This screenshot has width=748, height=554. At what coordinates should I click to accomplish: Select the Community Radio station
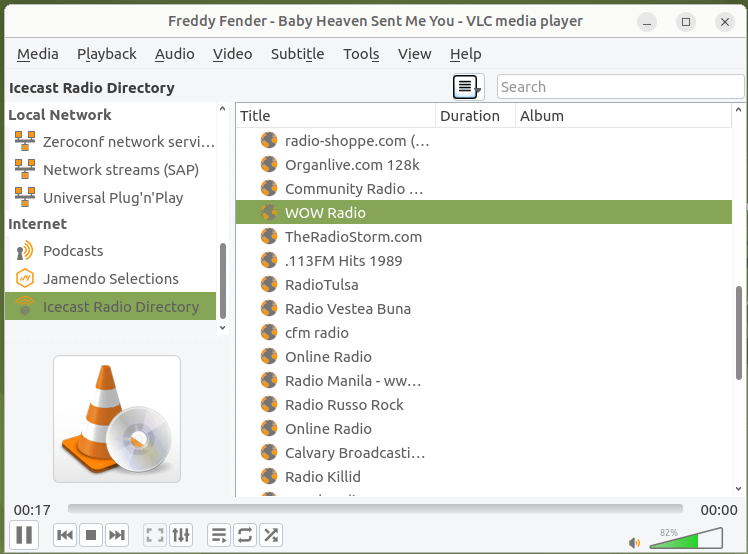tap(484, 188)
